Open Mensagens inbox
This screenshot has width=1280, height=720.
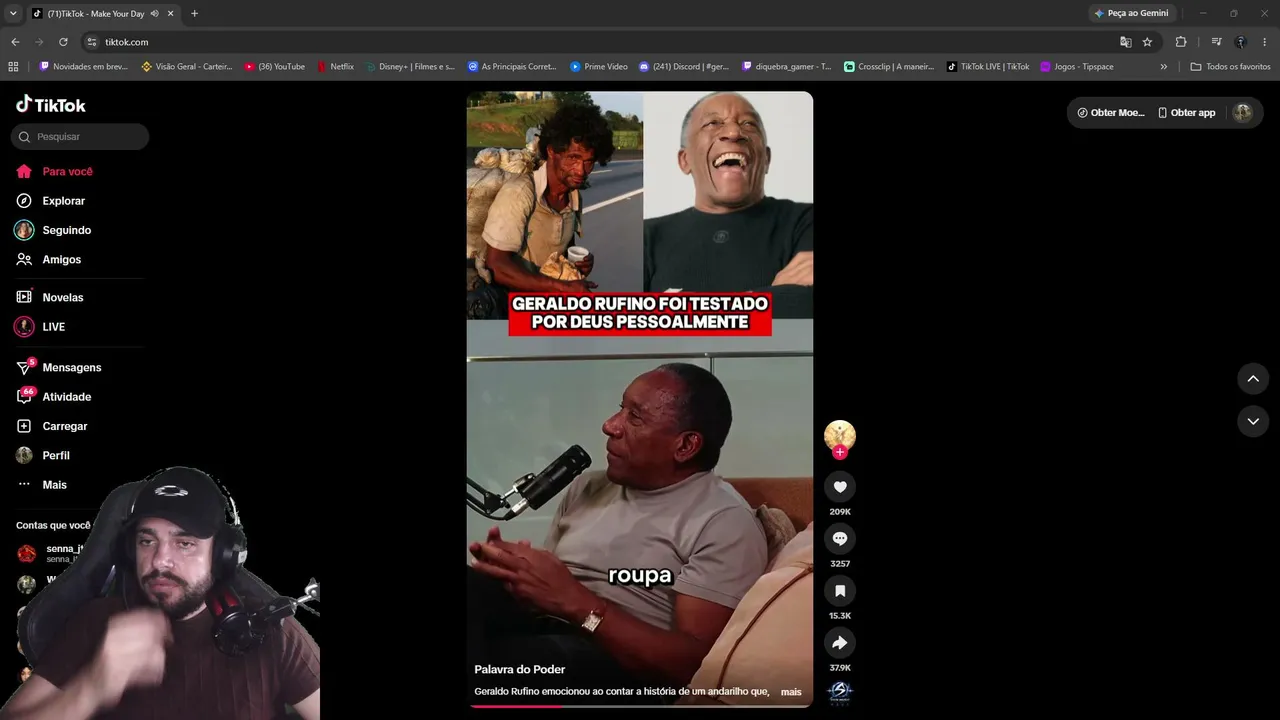(59, 368)
